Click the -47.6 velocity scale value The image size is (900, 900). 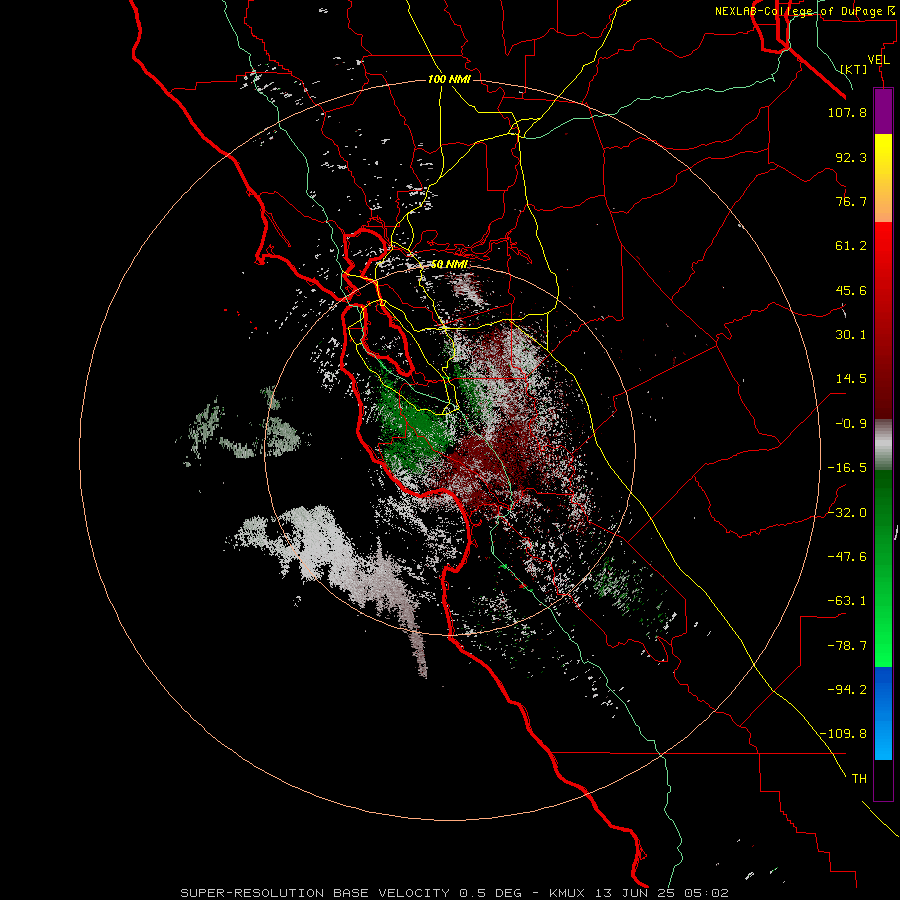[847, 557]
